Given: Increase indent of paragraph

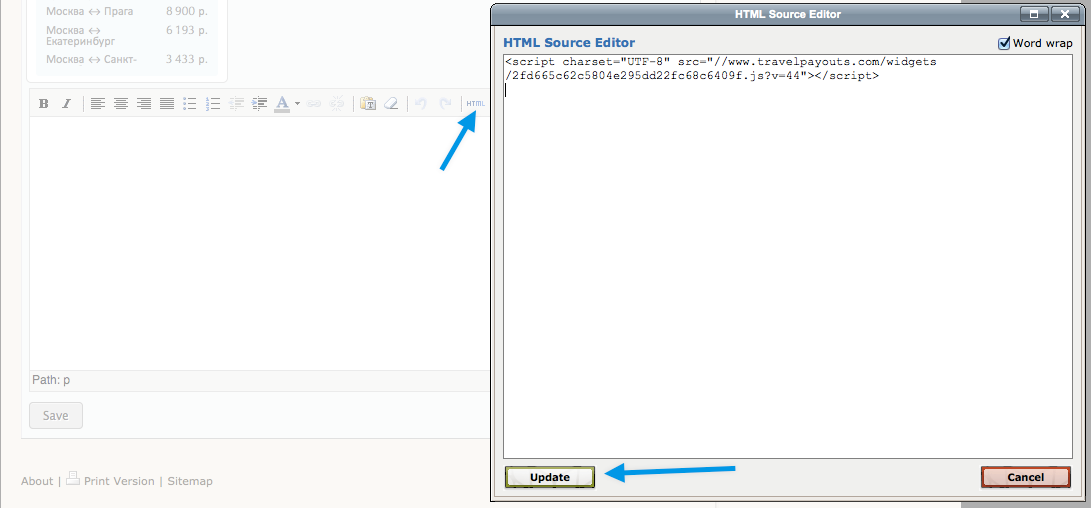Looking at the screenshot, I should click(260, 104).
